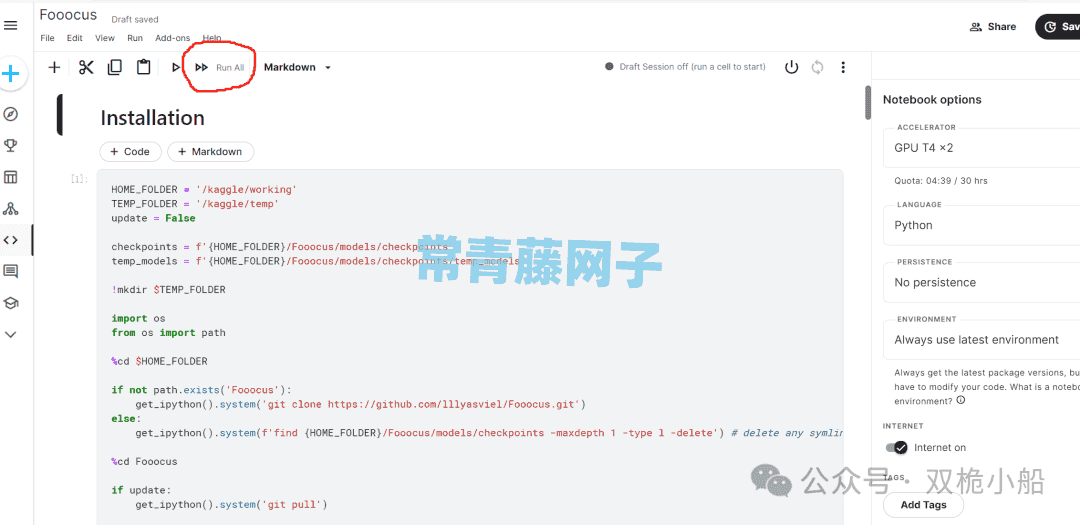Paste the cell with clipboard icon
This screenshot has height=525, width=1080.
pyautogui.click(x=143, y=67)
